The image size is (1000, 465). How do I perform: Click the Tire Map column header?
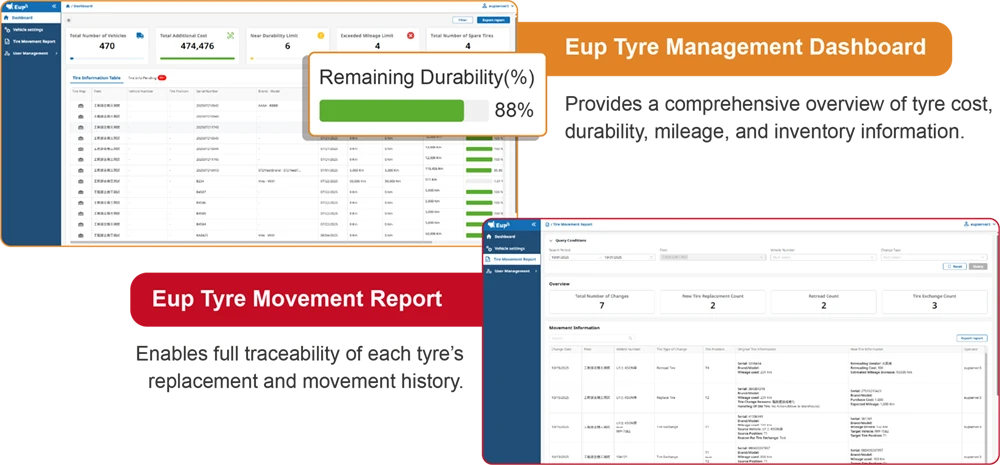pos(77,91)
